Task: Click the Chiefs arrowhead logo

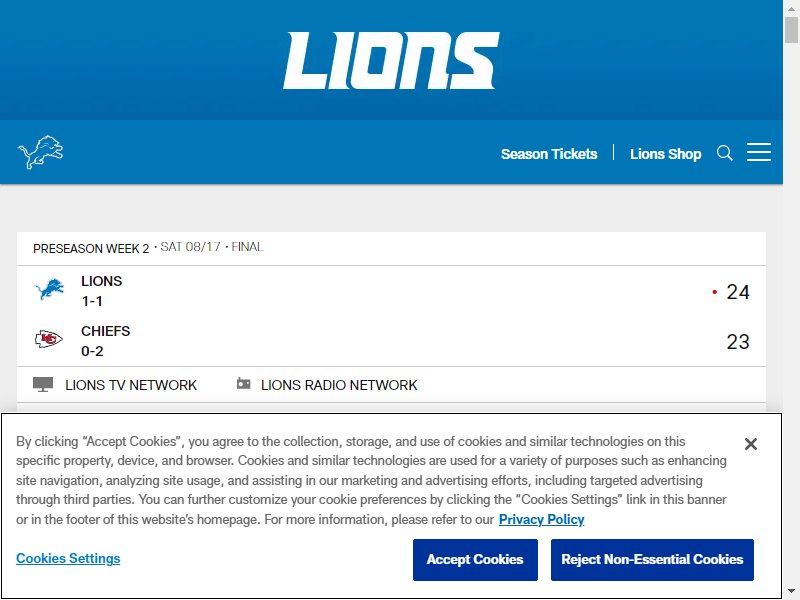Action: click(x=48, y=339)
